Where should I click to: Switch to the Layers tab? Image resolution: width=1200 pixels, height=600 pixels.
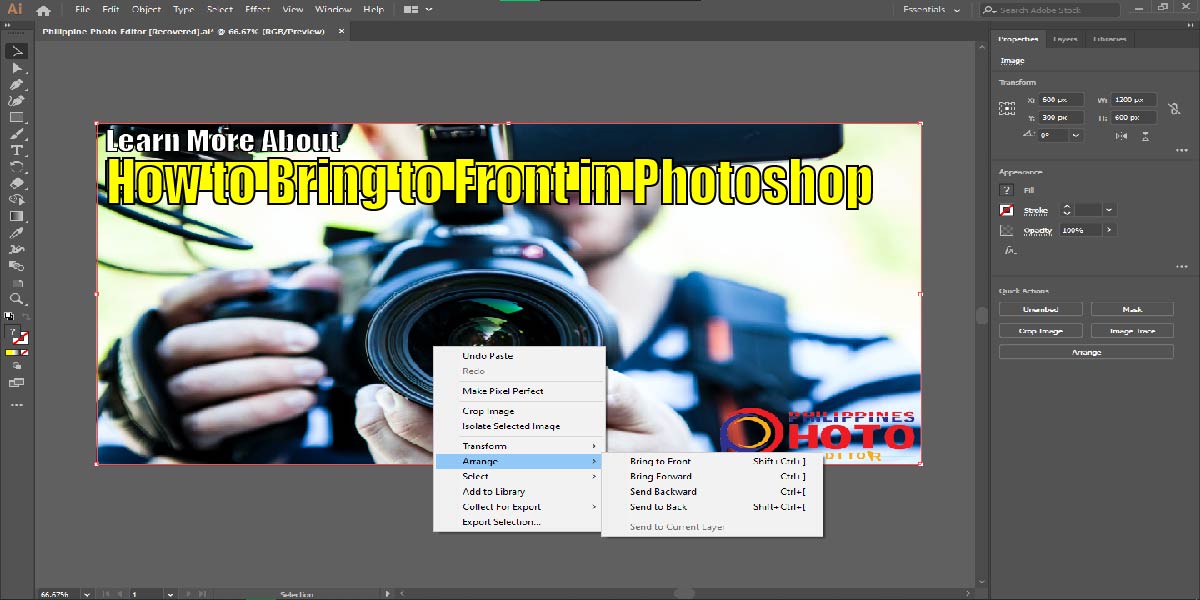click(x=1064, y=39)
